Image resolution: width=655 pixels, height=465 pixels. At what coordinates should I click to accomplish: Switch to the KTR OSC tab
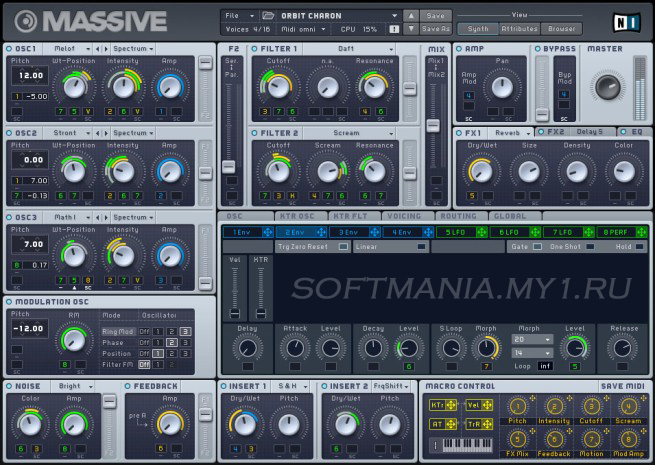pyautogui.click(x=300, y=216)
